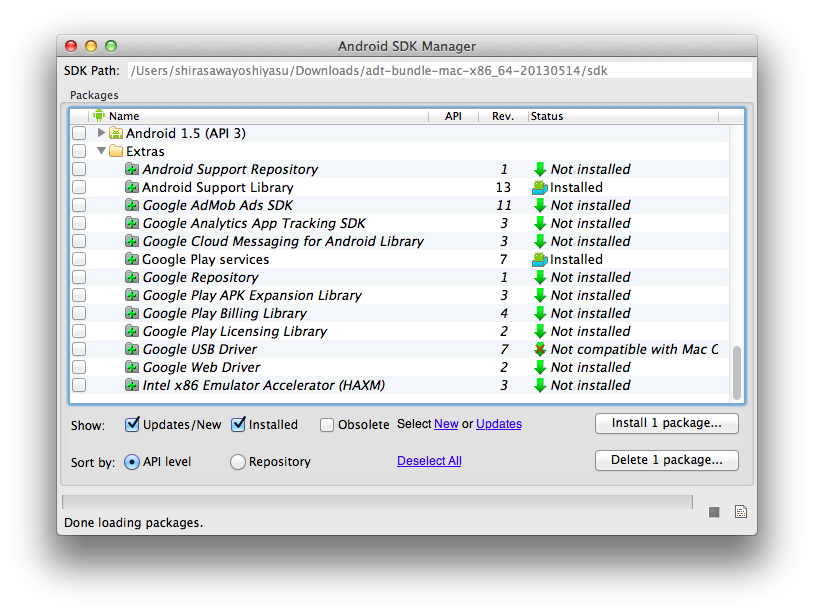814x614 pixels.
Task: Expand the Android 1.5 (API 3) node
Action: coord(101,133)
